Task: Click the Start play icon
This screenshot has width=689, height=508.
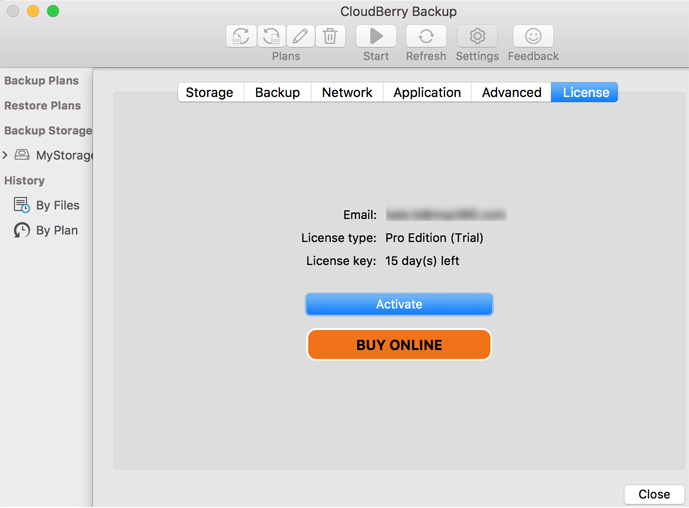Action: [376, 36]
